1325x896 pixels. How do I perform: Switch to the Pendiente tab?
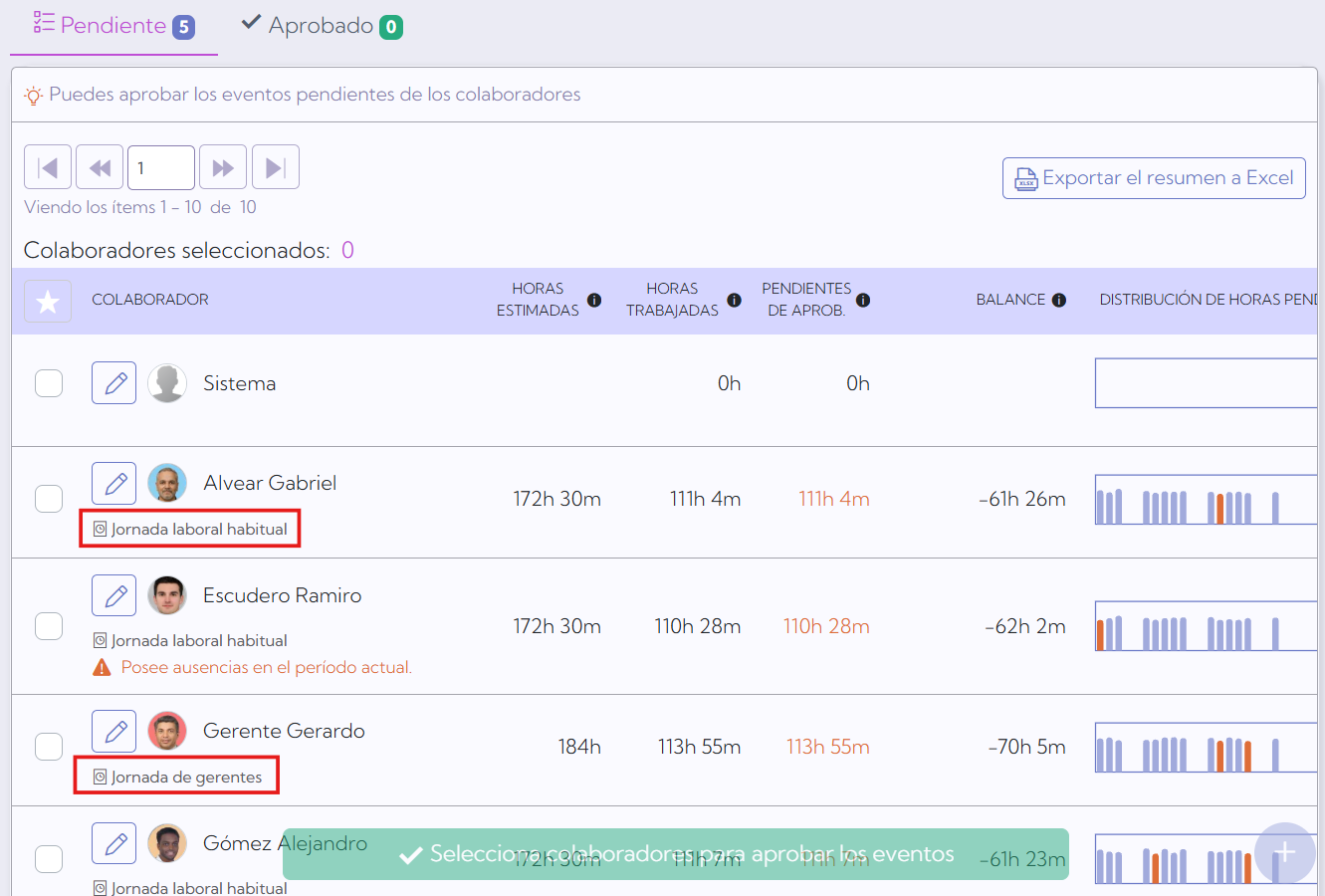[x=113, y=26]
